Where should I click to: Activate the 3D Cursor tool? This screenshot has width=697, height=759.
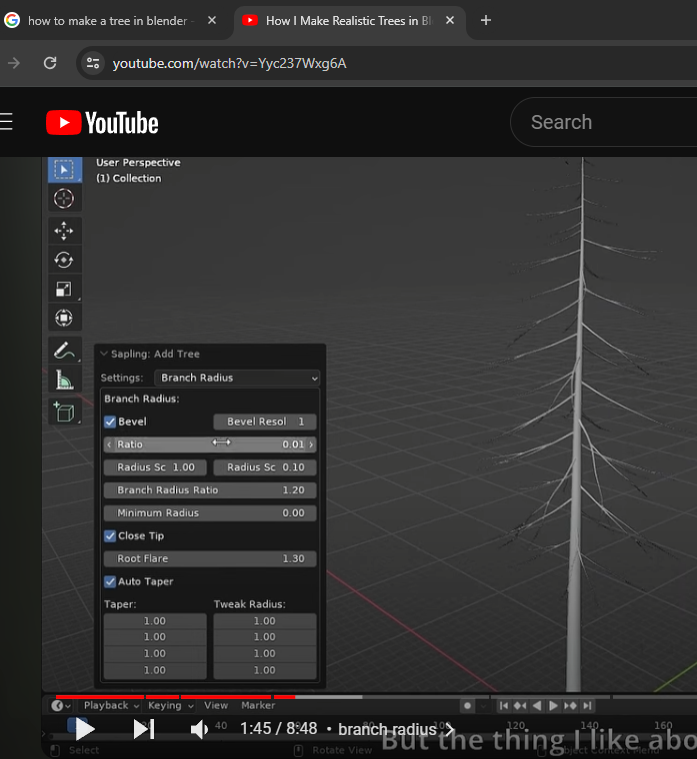64,198
